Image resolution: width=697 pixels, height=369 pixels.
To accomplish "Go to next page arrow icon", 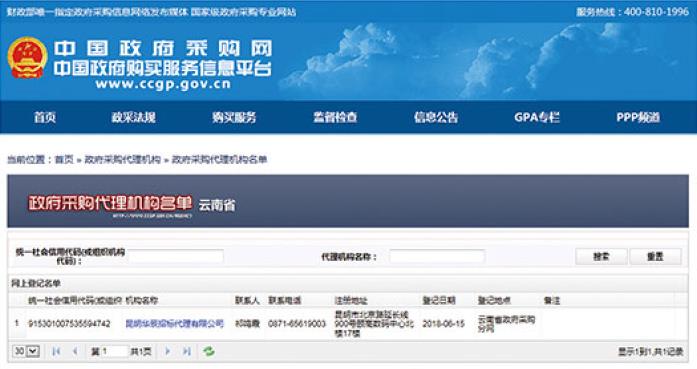I will pyautogui.click(x=168, y=351).
